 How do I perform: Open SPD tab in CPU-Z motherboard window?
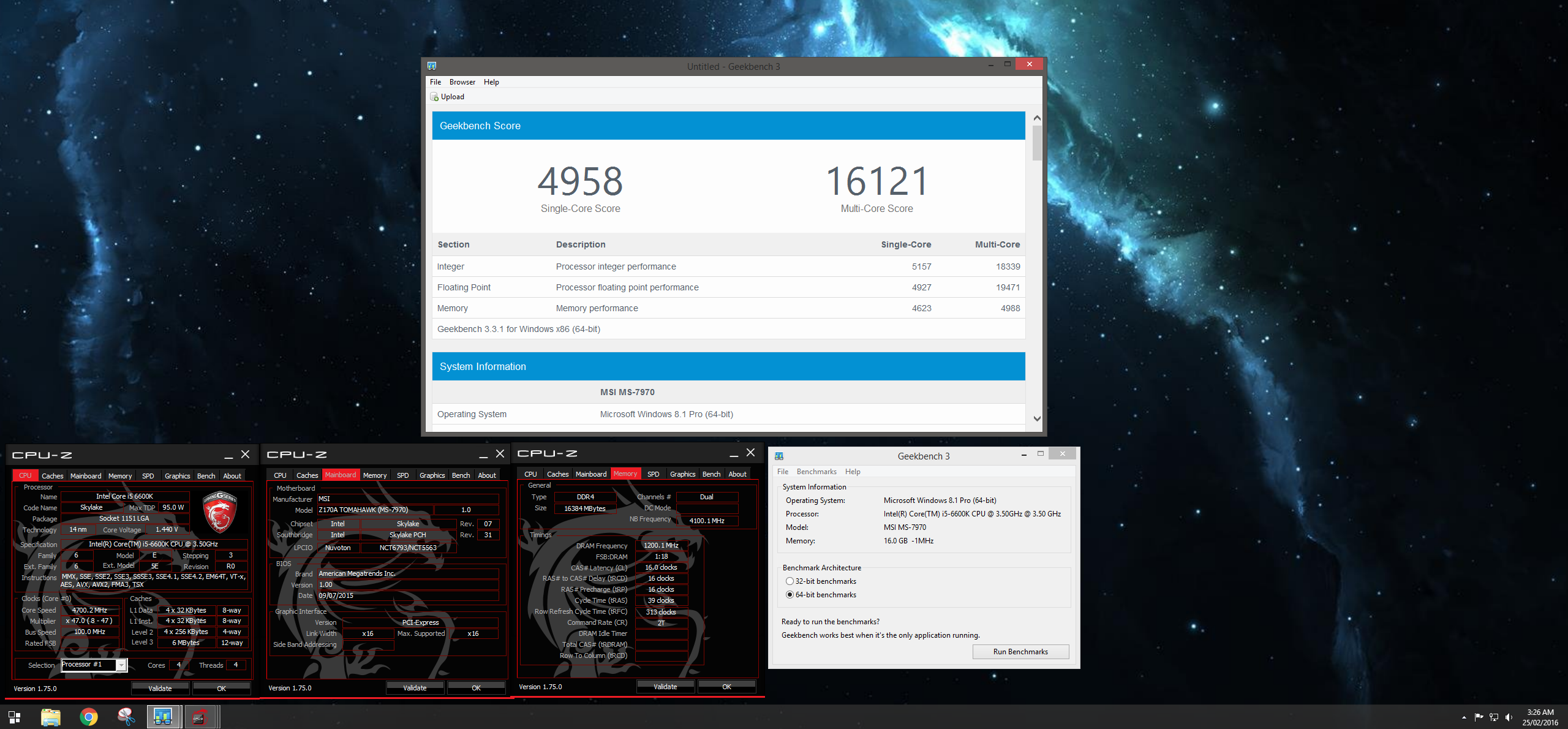click(x=403, y=475)
